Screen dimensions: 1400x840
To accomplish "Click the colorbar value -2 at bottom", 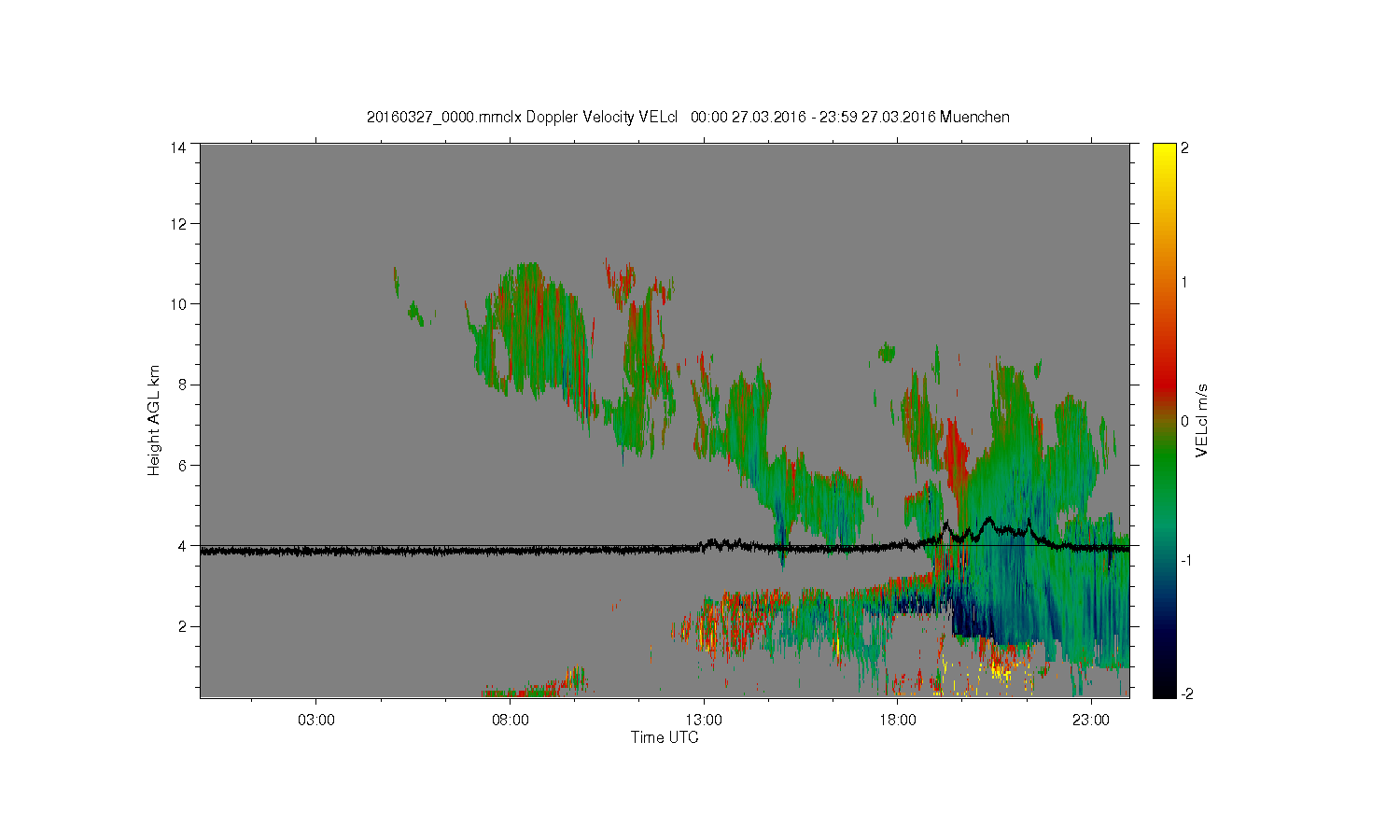I will tap(1187, 693).
